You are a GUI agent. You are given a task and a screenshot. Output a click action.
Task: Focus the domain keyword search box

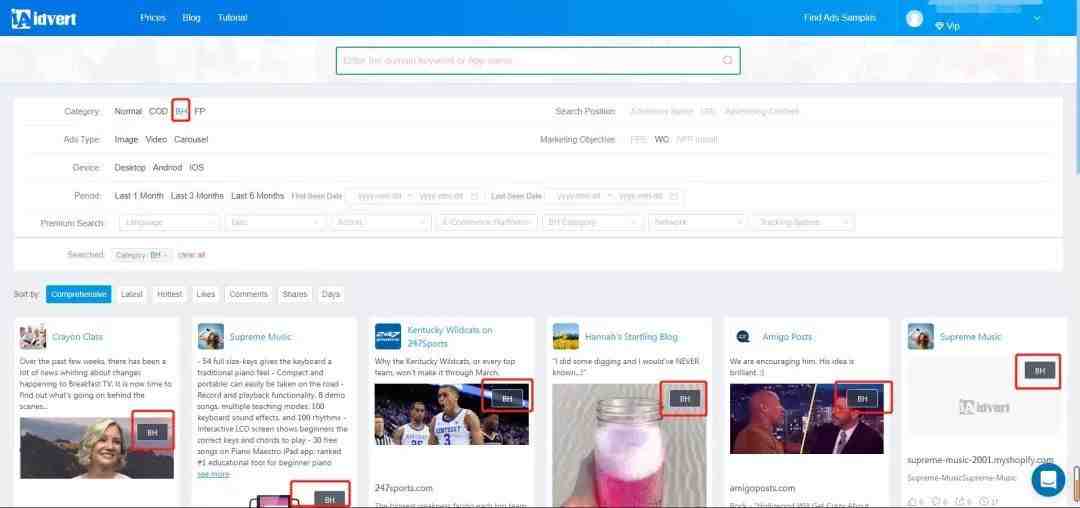(538, 61)
